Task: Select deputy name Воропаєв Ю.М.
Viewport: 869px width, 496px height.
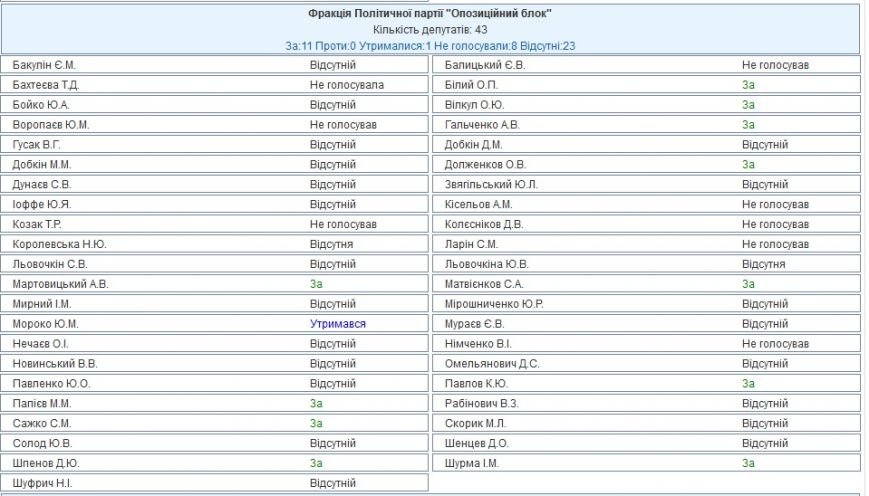Action: 50,125
